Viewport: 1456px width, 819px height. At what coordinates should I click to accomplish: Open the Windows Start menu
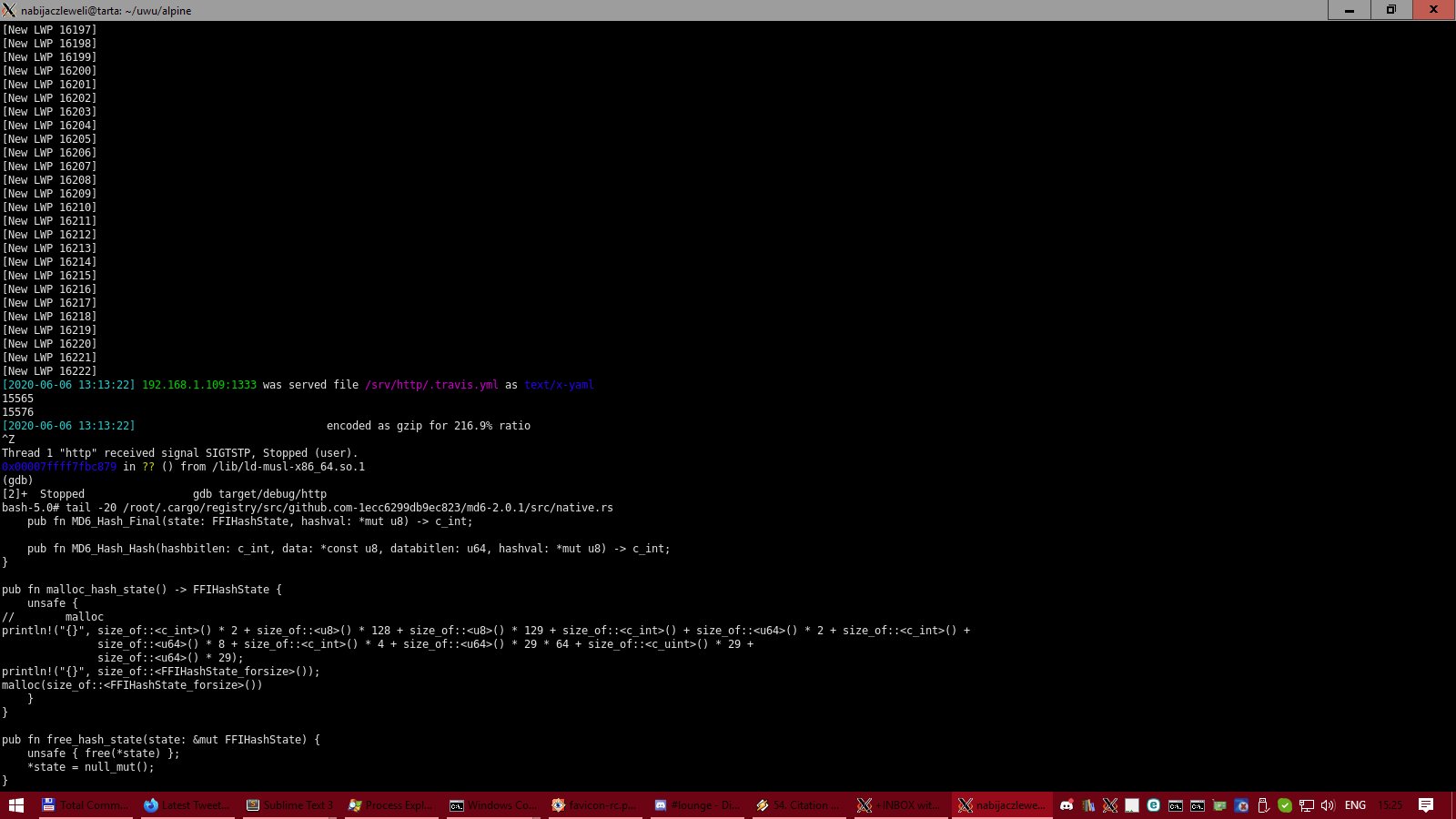point(16,805)
